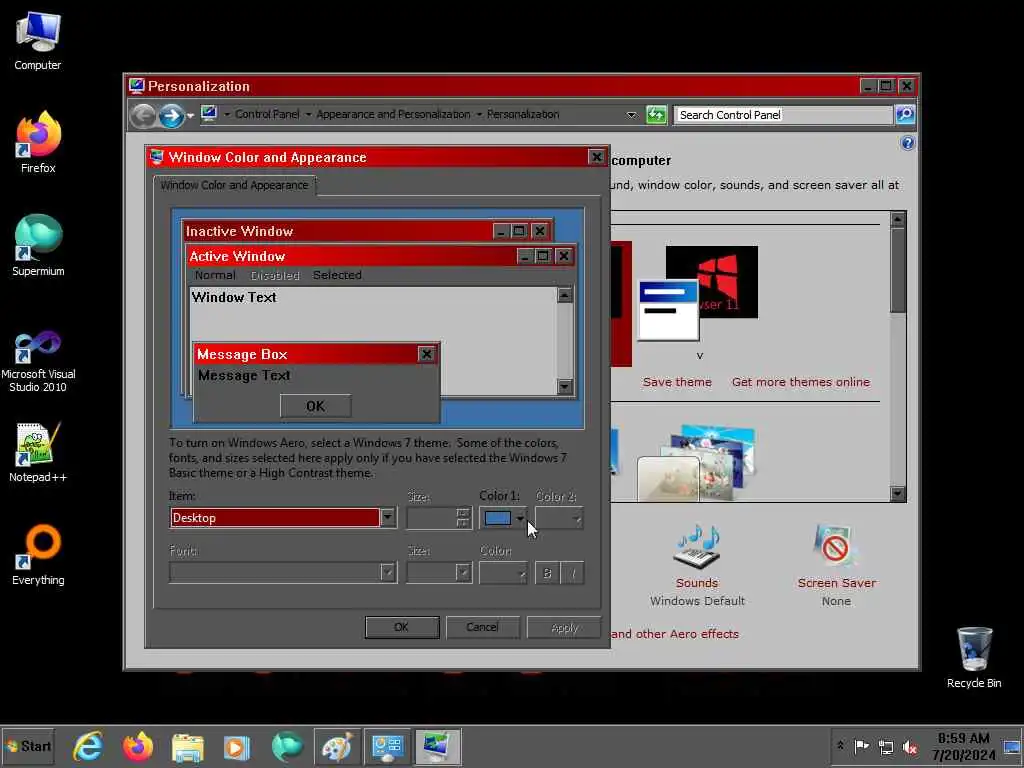Click Personalization breadcrumb item
The height and width of the screenshot is (768, 1024).
pyautogui.click(x=523, y=114)
